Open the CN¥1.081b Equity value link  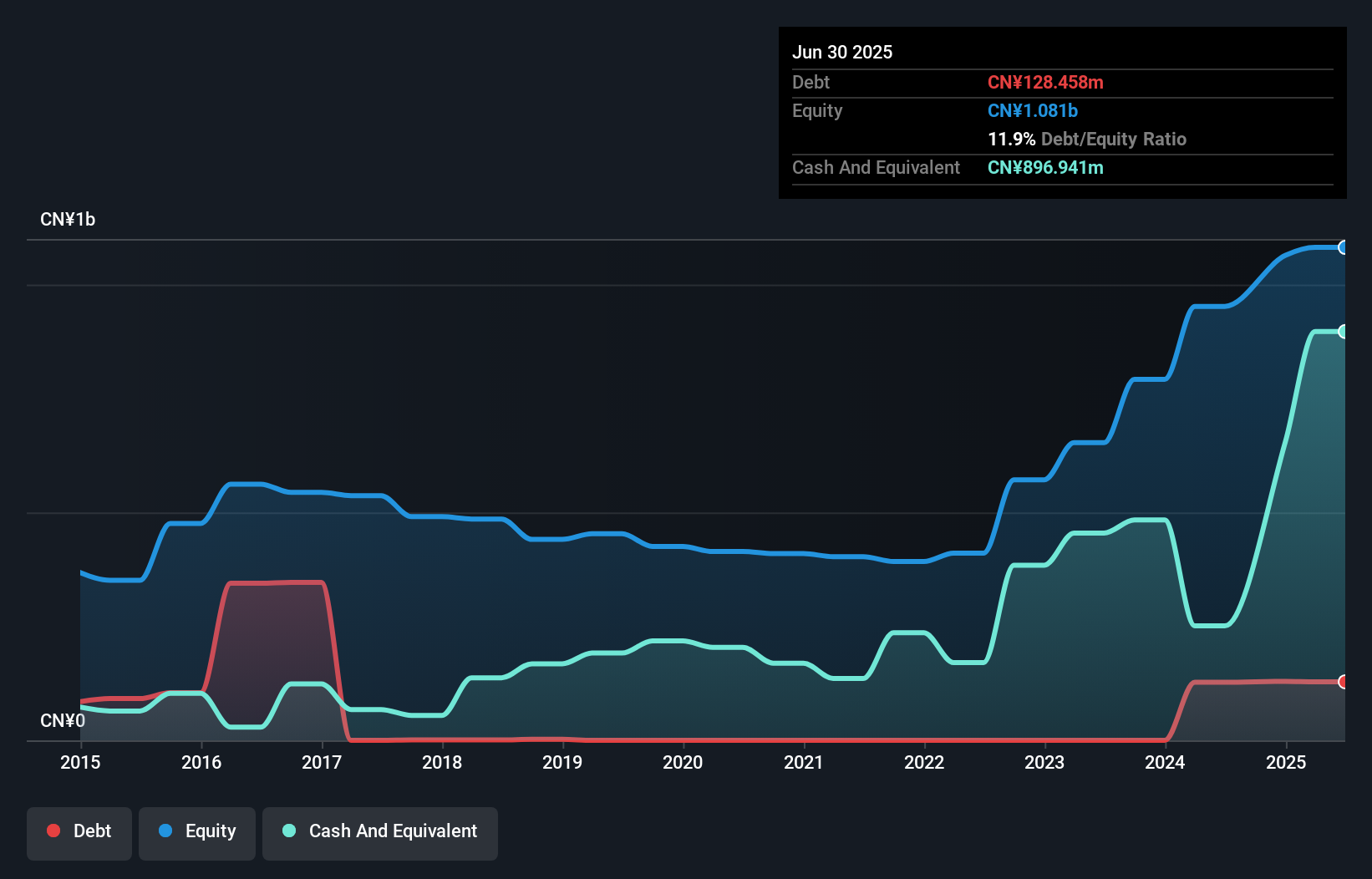pos(1033,110)
